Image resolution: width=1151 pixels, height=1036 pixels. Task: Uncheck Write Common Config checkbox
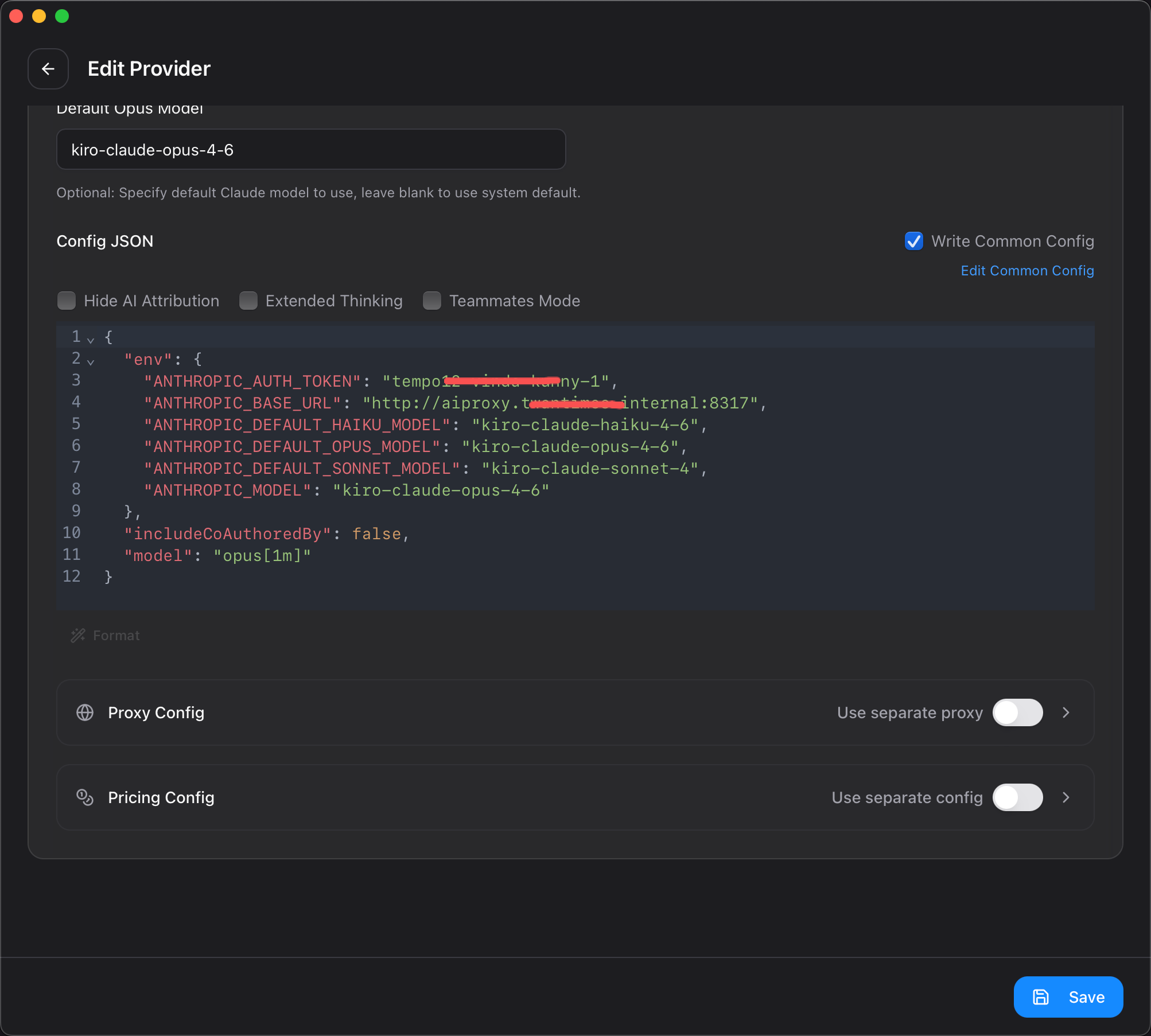(914, 241)
